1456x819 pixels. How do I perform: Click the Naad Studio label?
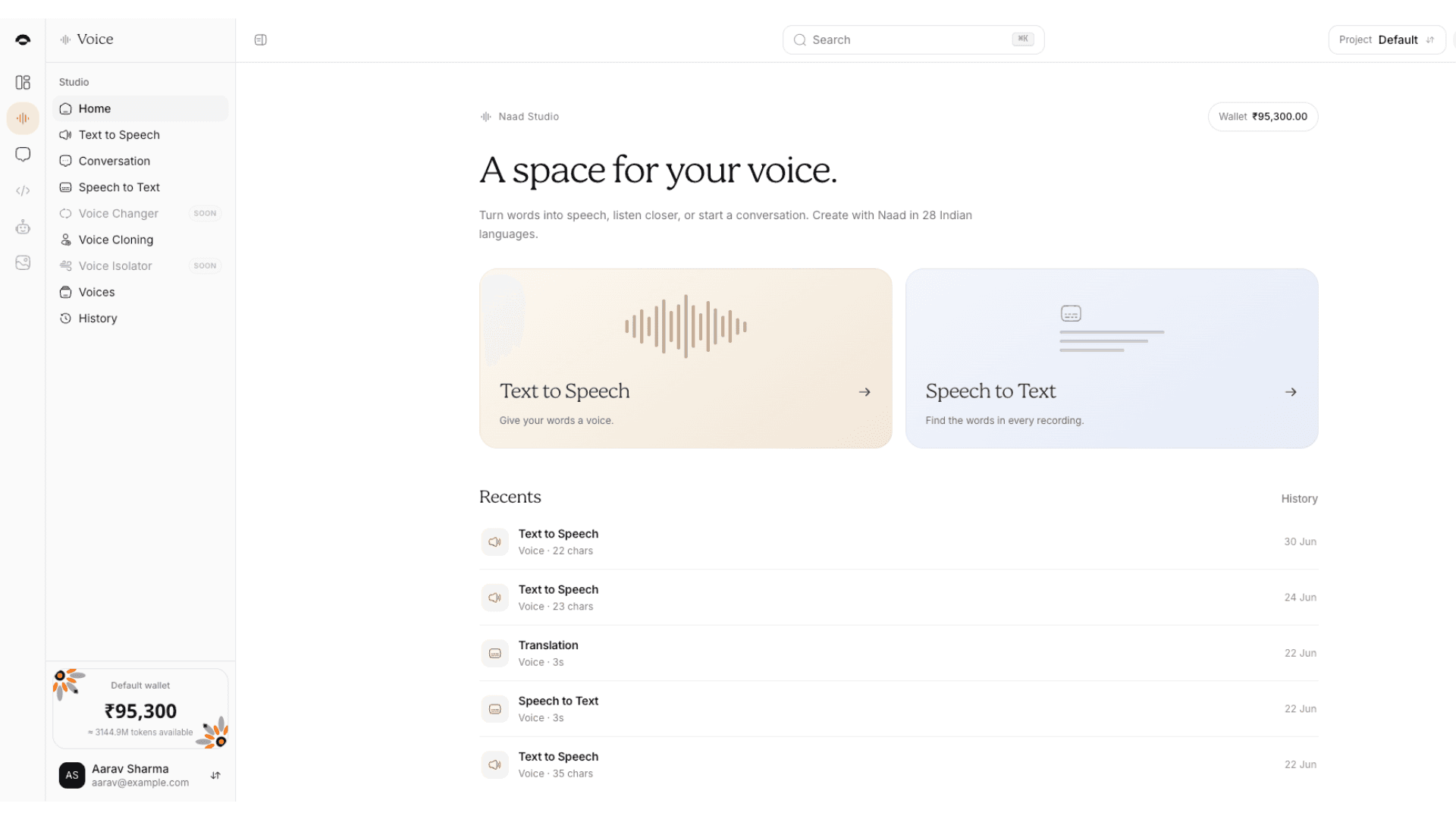click(x=528, y=117)
